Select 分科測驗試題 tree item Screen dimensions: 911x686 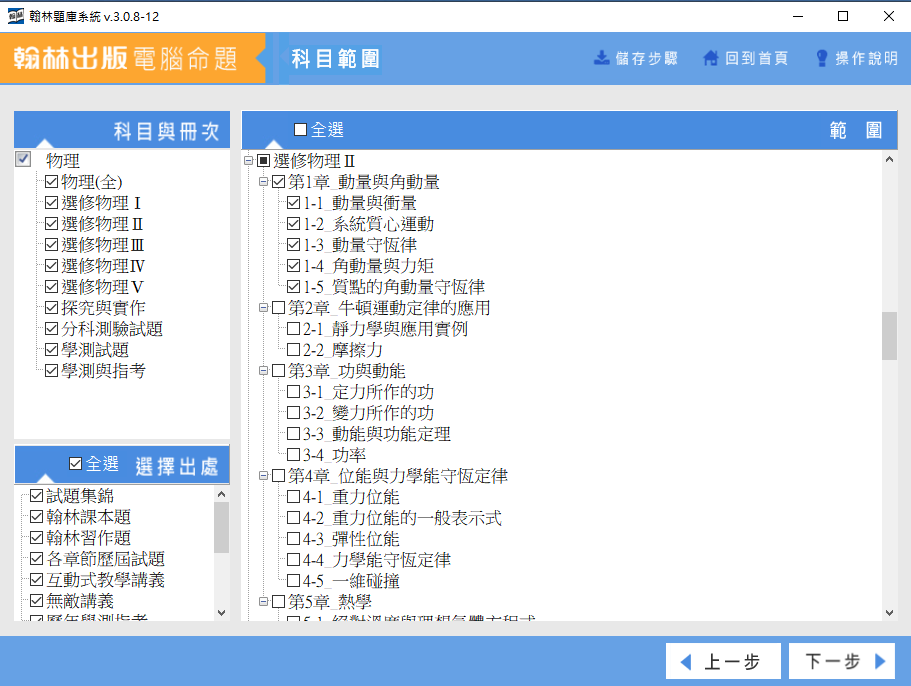(x=112, y=329)
